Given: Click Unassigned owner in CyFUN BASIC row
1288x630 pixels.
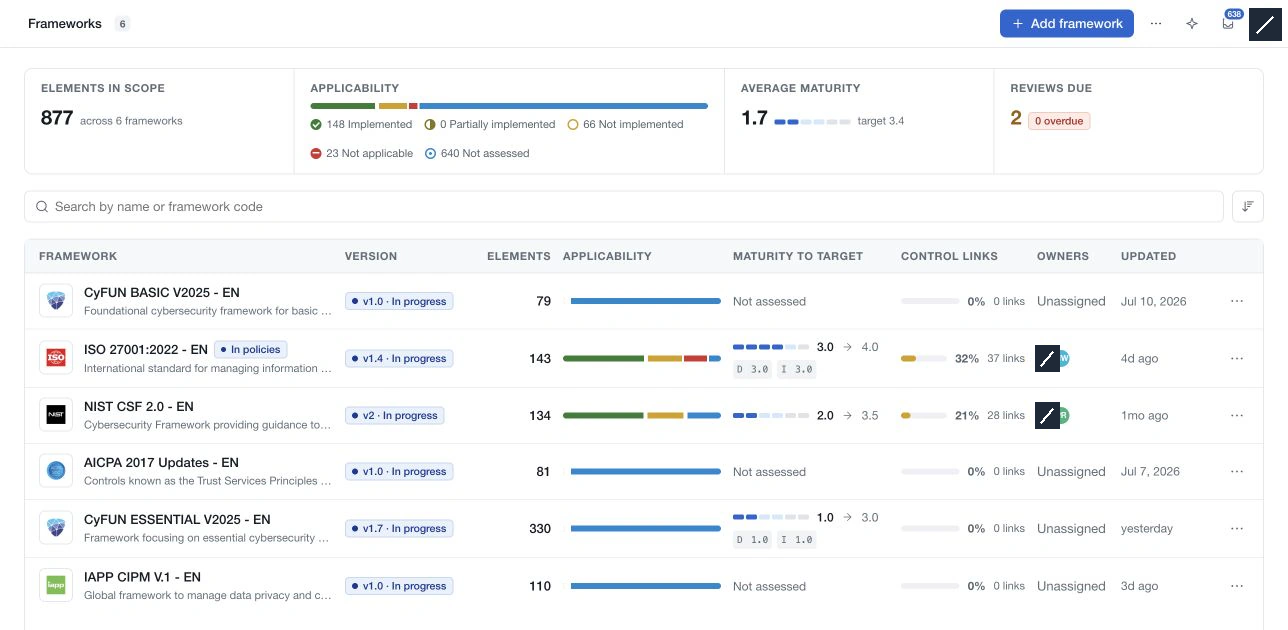Looking at the screenshot, I should (x=1071, y=301).
